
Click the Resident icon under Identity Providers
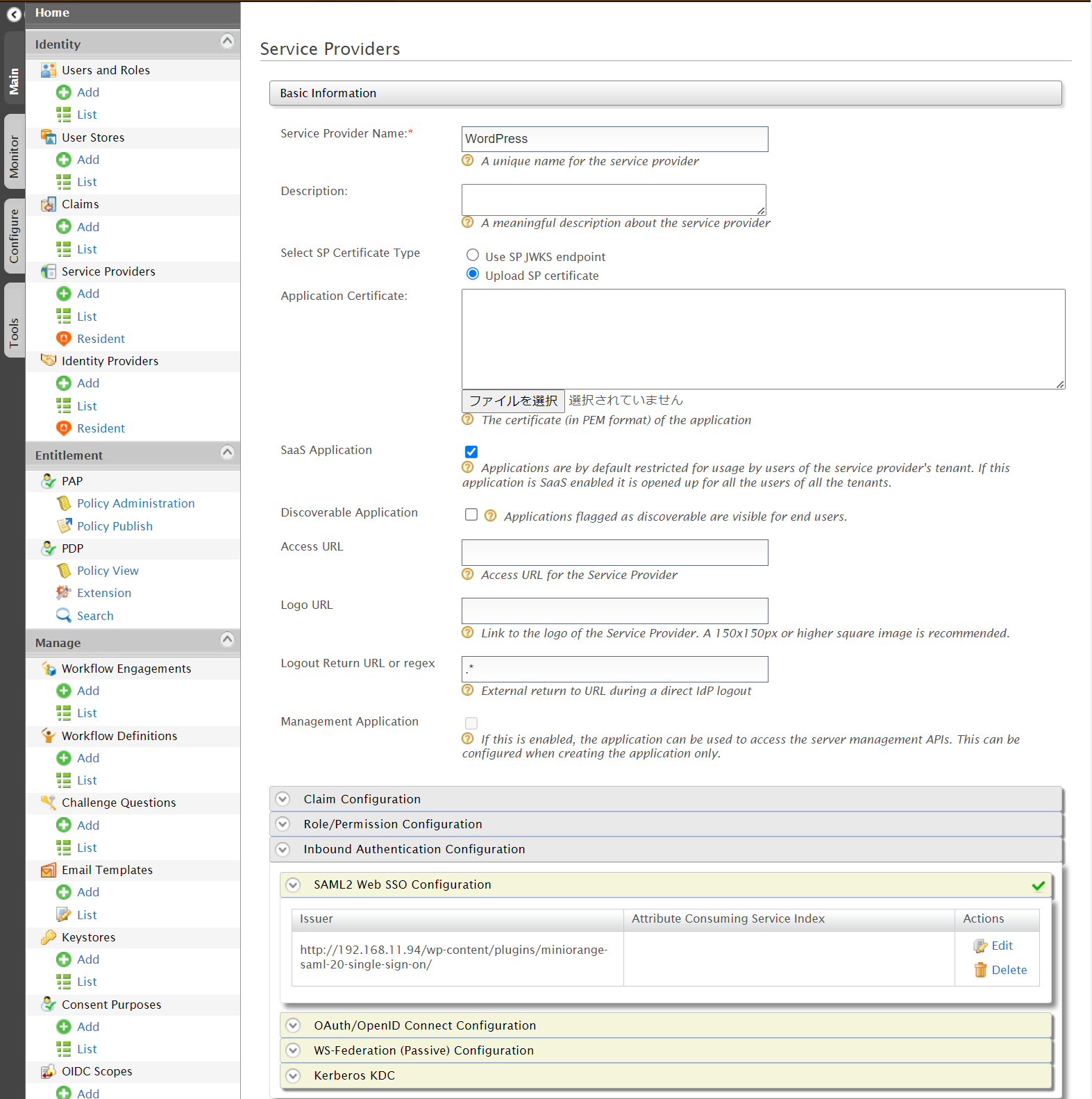pos(64,428)
